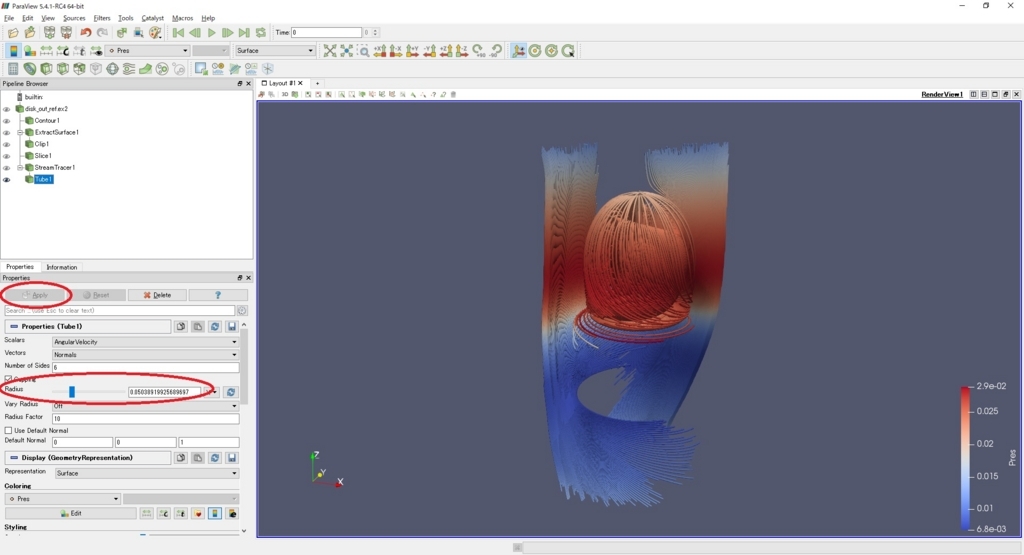Image resolution: width=1024 pixels, height=555 pixels.
Task: Click the Edit Color Map icon
Action: coord(29,51)
